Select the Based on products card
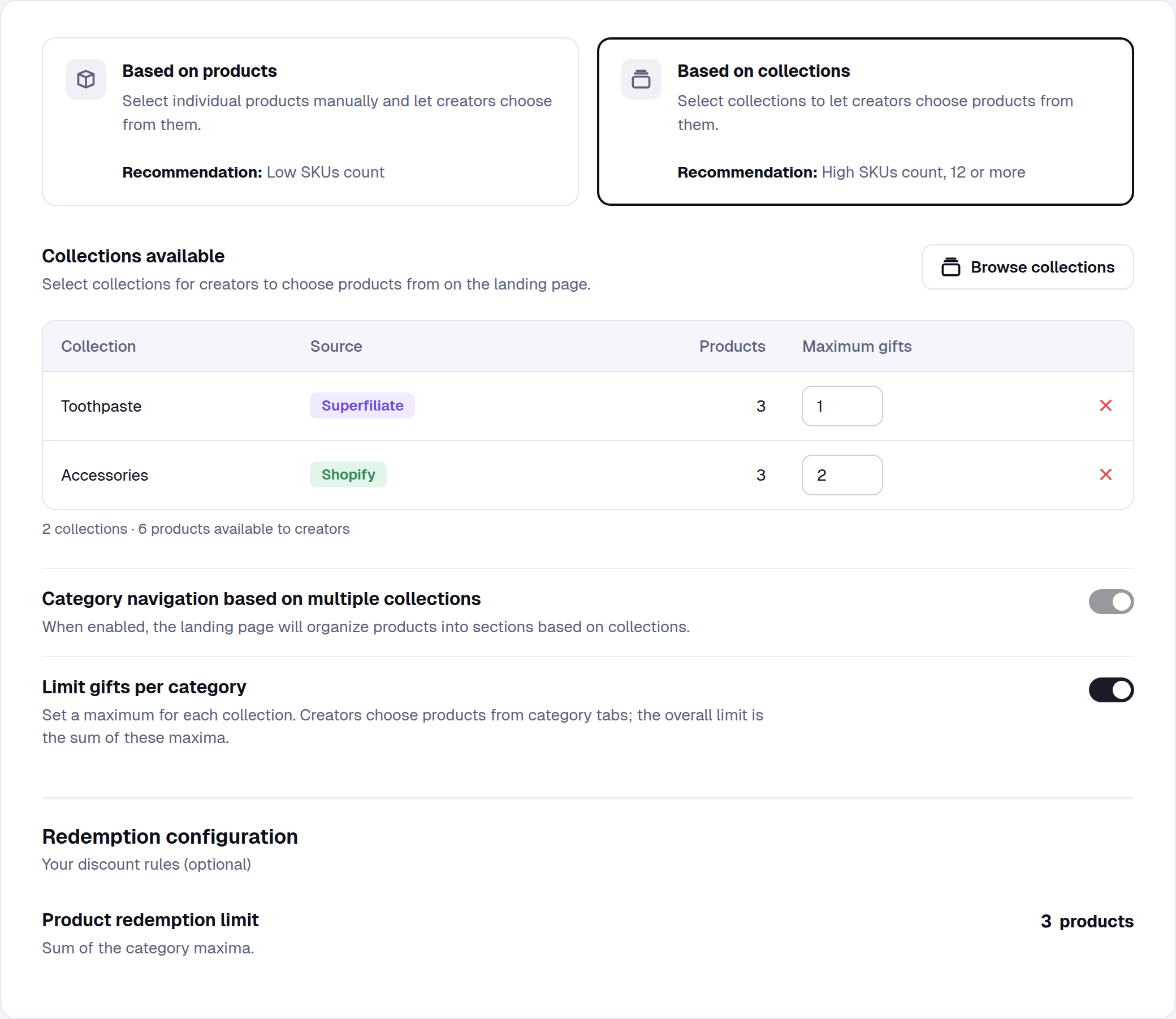Viewport: 1176px width, 1019px height. (310, 121)
